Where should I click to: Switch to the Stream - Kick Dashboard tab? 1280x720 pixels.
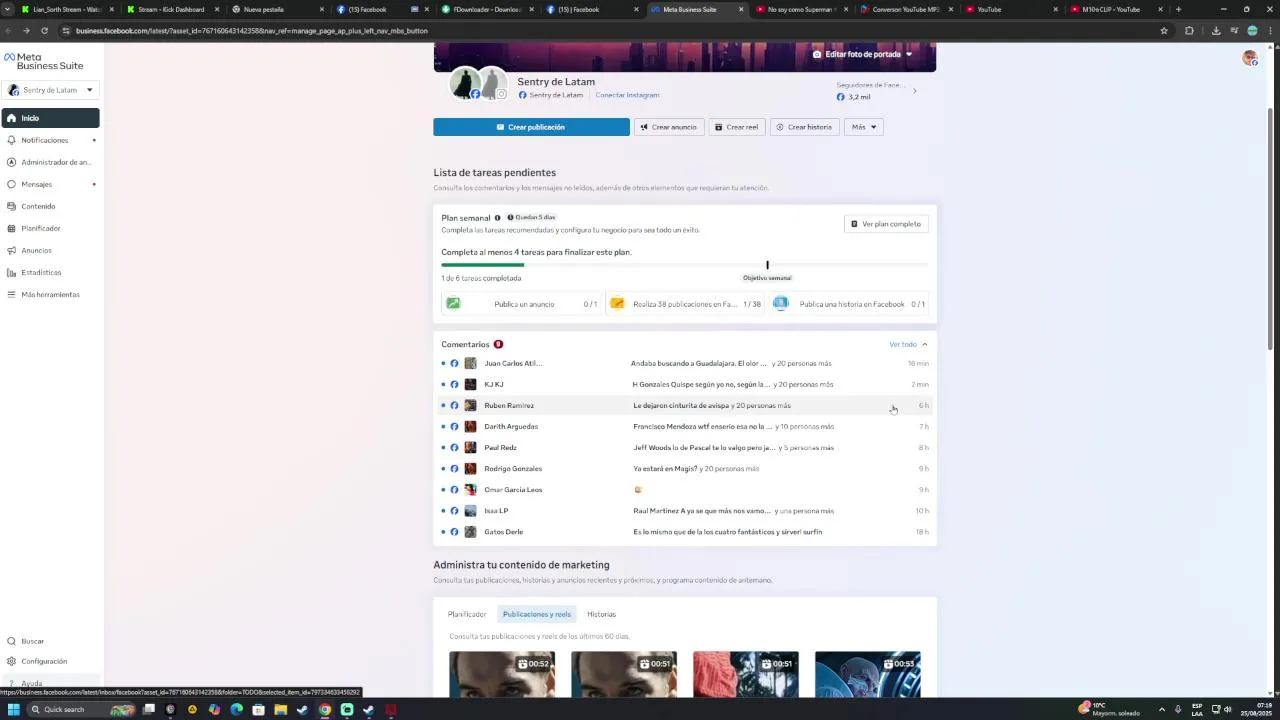coord(171,9)
